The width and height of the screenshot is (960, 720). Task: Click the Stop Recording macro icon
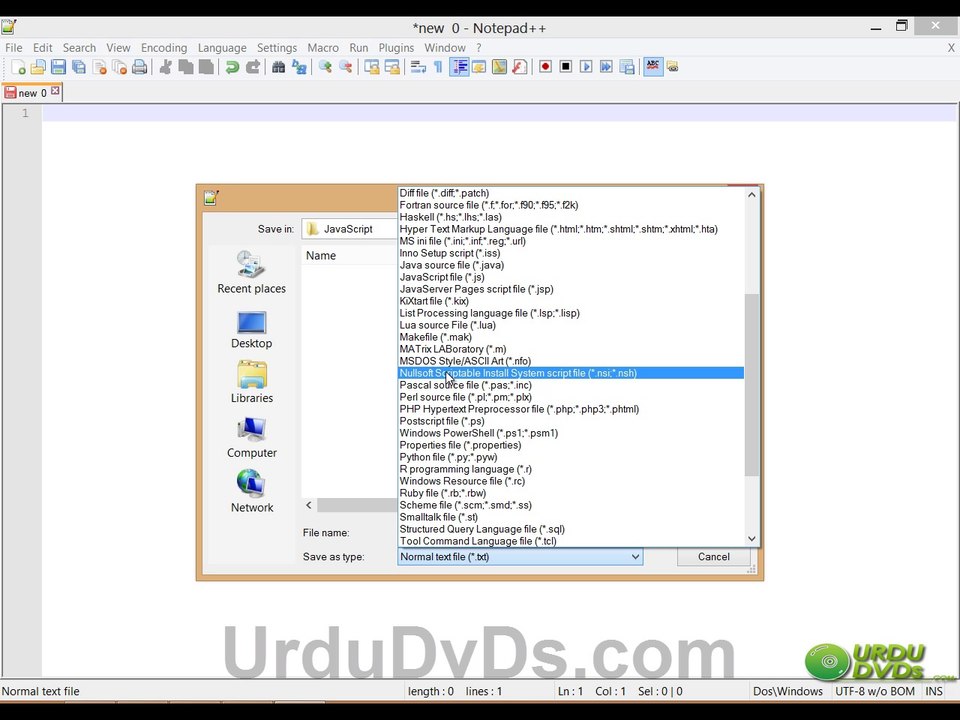point(566,66)
